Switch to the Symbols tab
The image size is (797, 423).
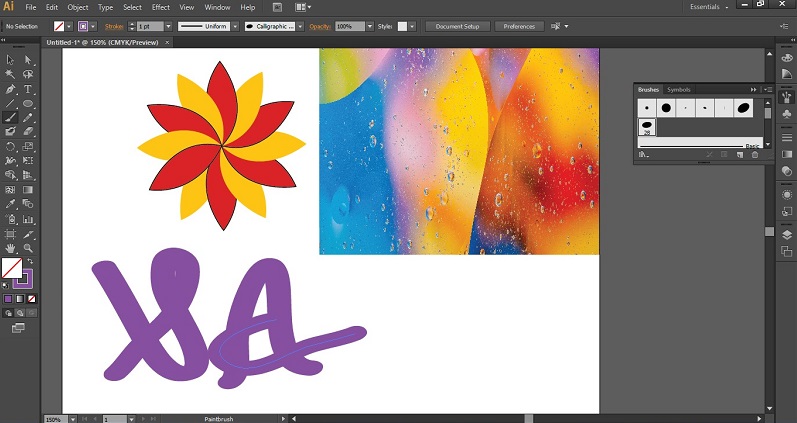[x=678, y=90]
